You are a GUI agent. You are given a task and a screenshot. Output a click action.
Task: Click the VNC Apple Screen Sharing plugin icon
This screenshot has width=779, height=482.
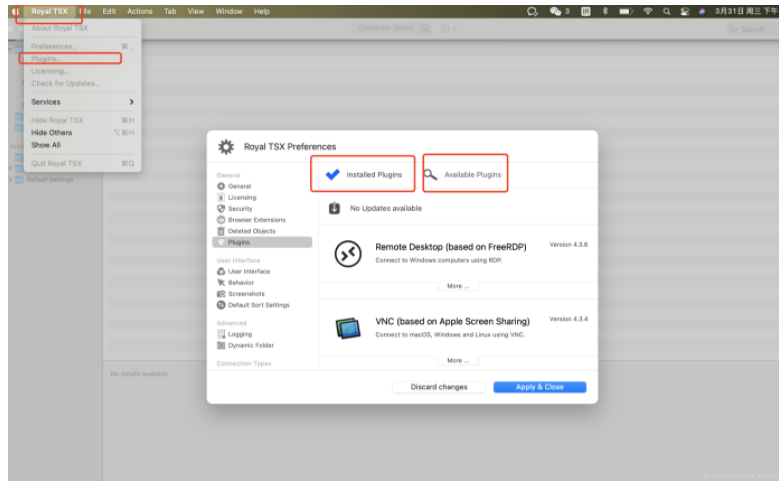coord(348,328)
